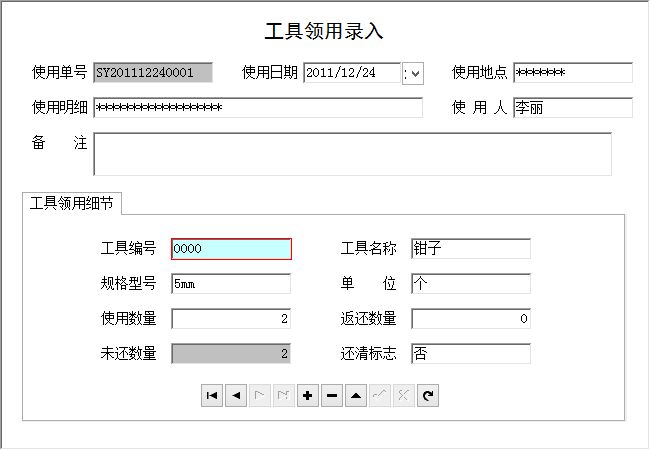Click the 使用日期 label

tap(270, 72)
